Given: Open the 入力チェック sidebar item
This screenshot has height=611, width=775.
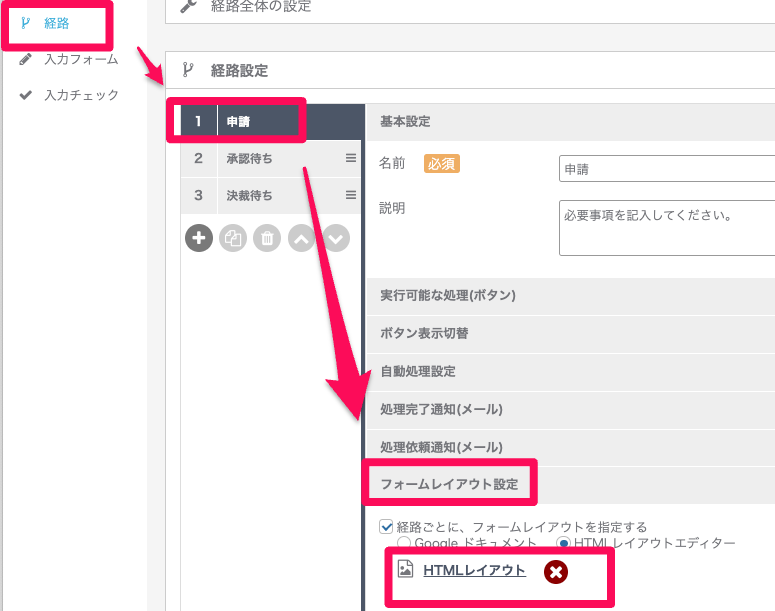Looking at the screenshot, I should 82,95.
